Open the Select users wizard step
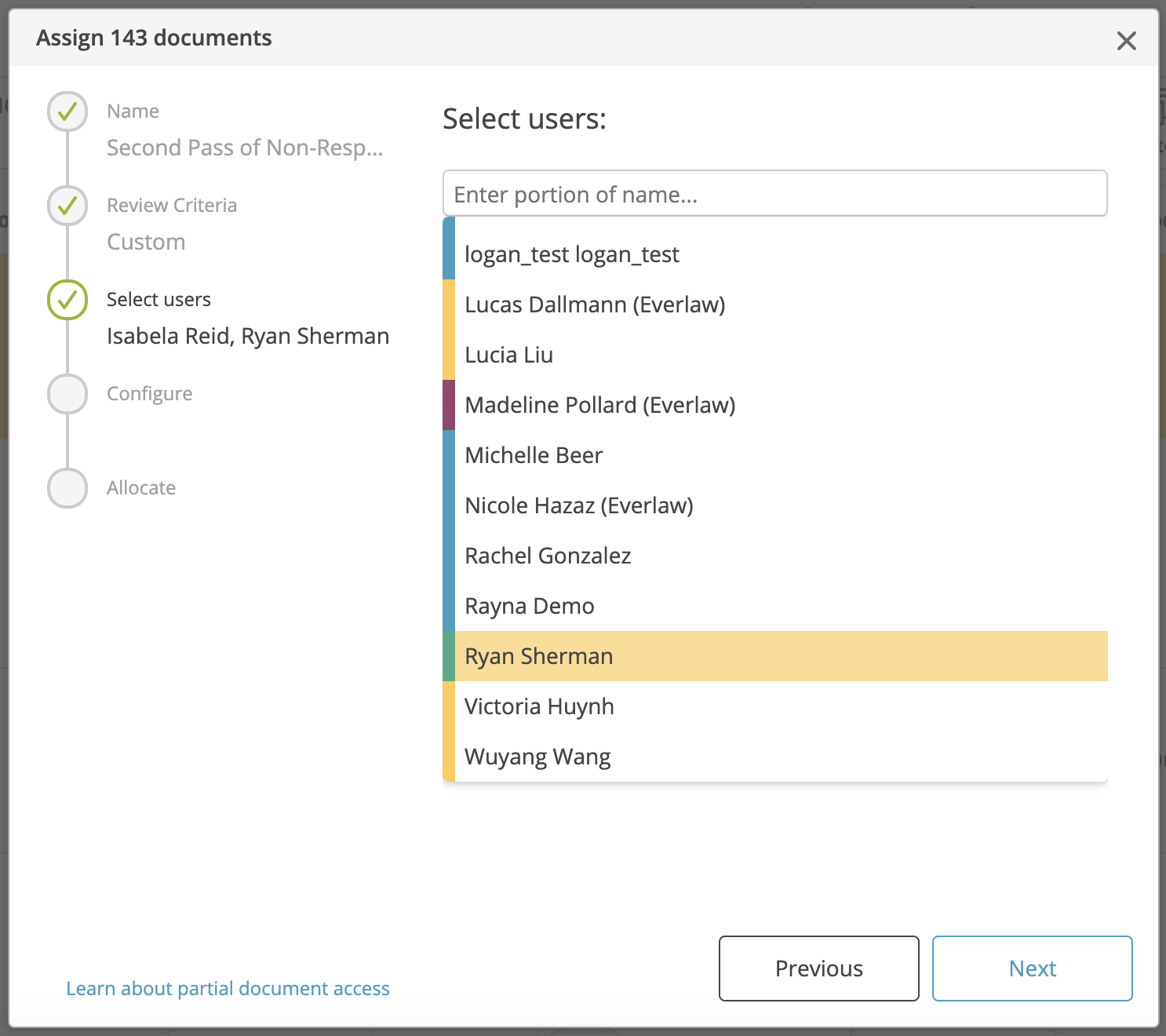Viewport: 1166px width, 1036px height. (159, 300)
